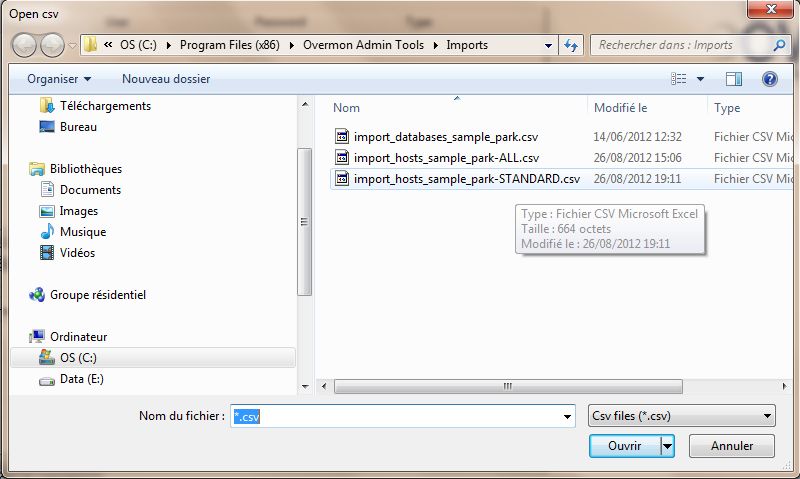This screenshot has height=479, width=800.
Task: Change the view with the view icon
Action: (679, 79)
